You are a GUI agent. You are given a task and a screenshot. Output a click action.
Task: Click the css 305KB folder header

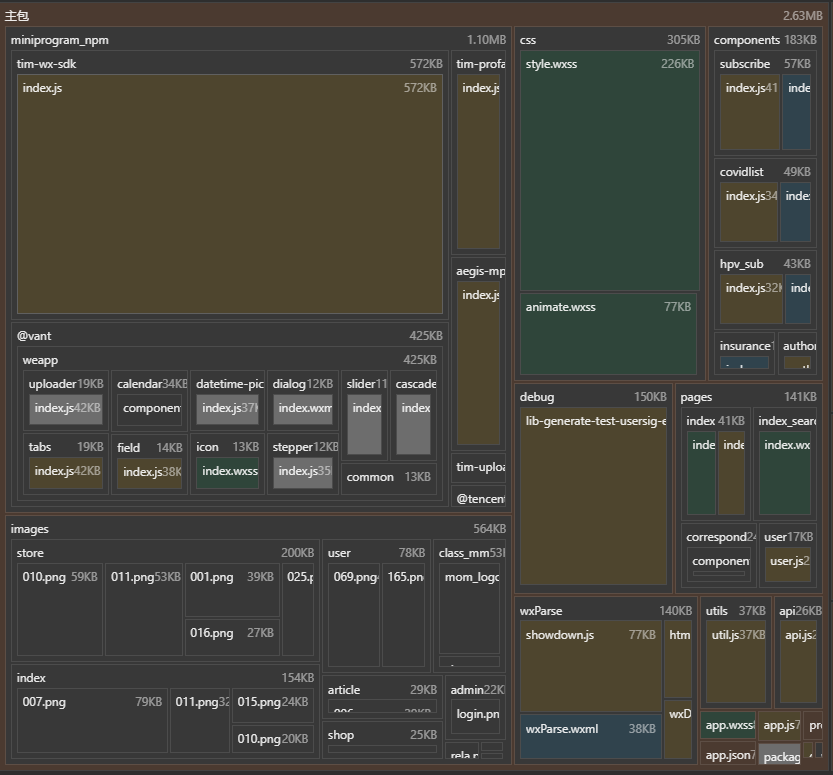coord(609,40)
